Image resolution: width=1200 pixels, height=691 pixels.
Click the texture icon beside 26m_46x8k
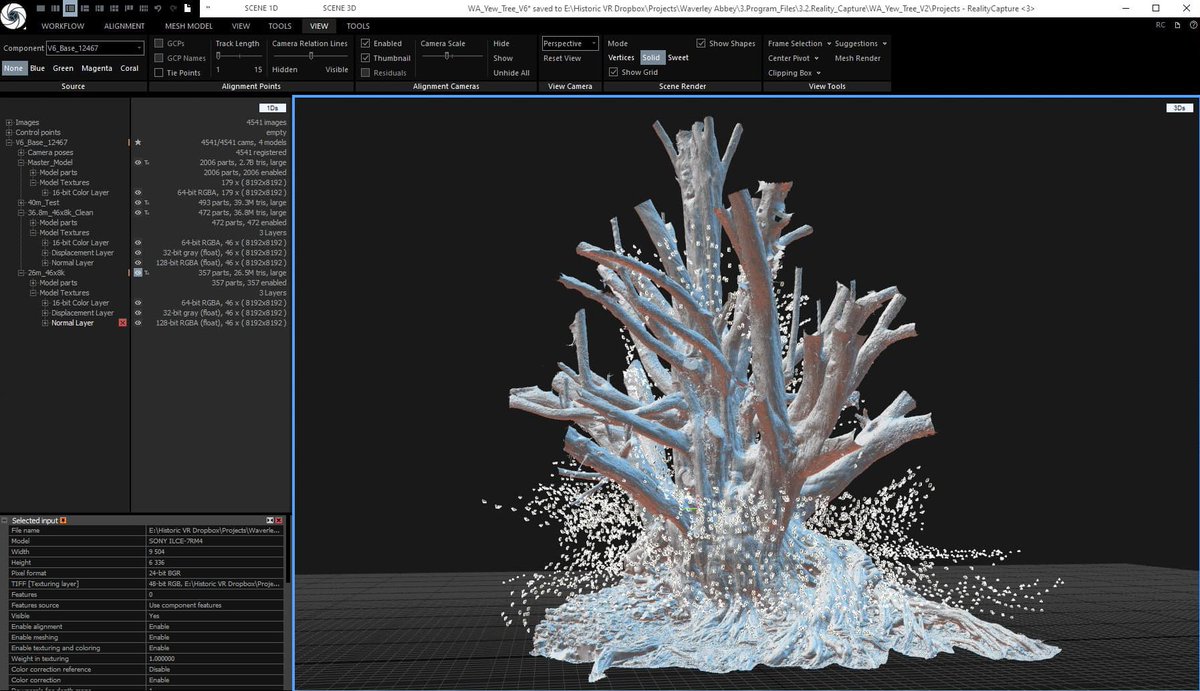point(147,273)
